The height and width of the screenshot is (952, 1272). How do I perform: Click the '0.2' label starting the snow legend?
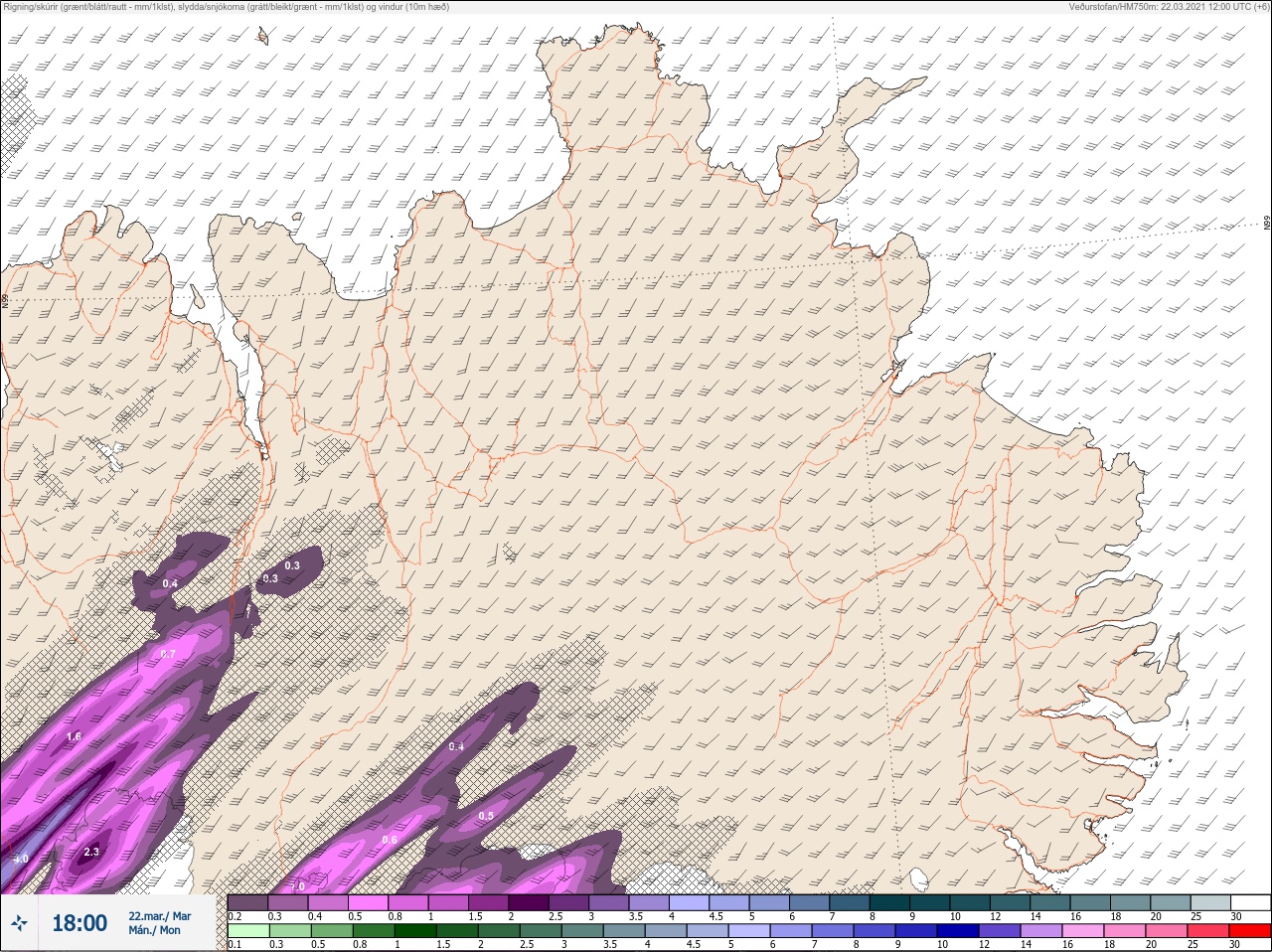point(235,916)
